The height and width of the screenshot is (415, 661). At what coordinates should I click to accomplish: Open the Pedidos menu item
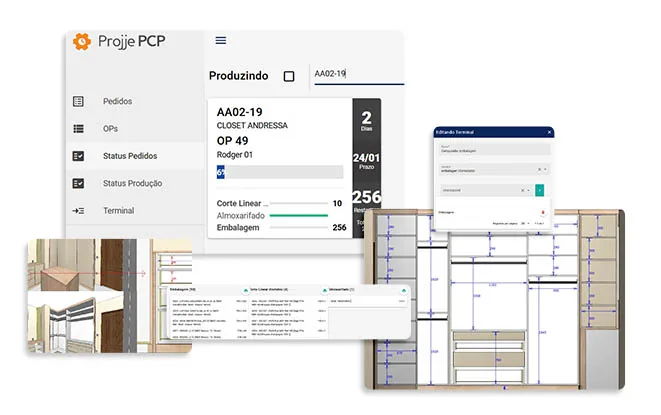click(117, 102)
